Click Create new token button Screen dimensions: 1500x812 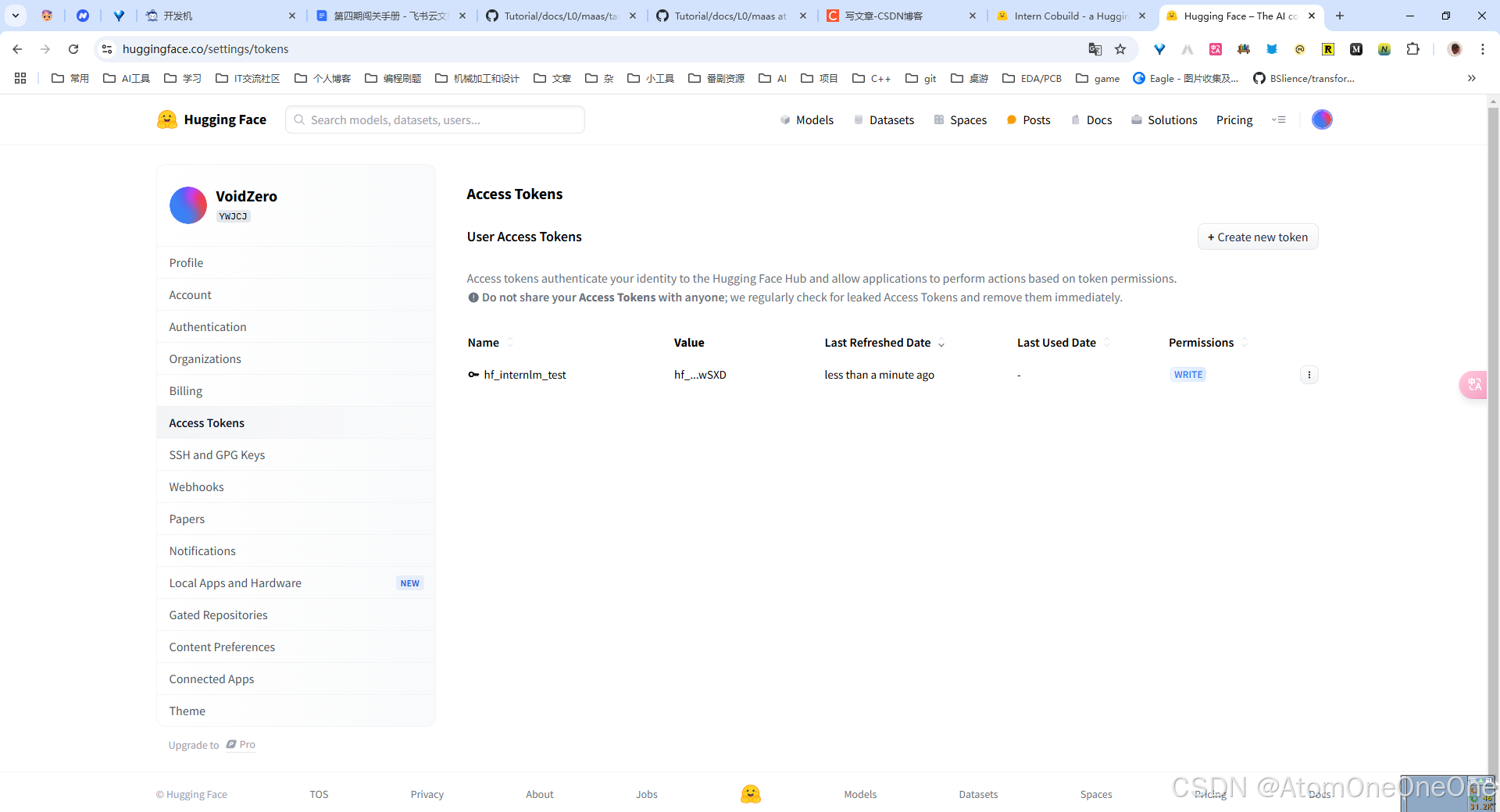[x=1258, y=237]
